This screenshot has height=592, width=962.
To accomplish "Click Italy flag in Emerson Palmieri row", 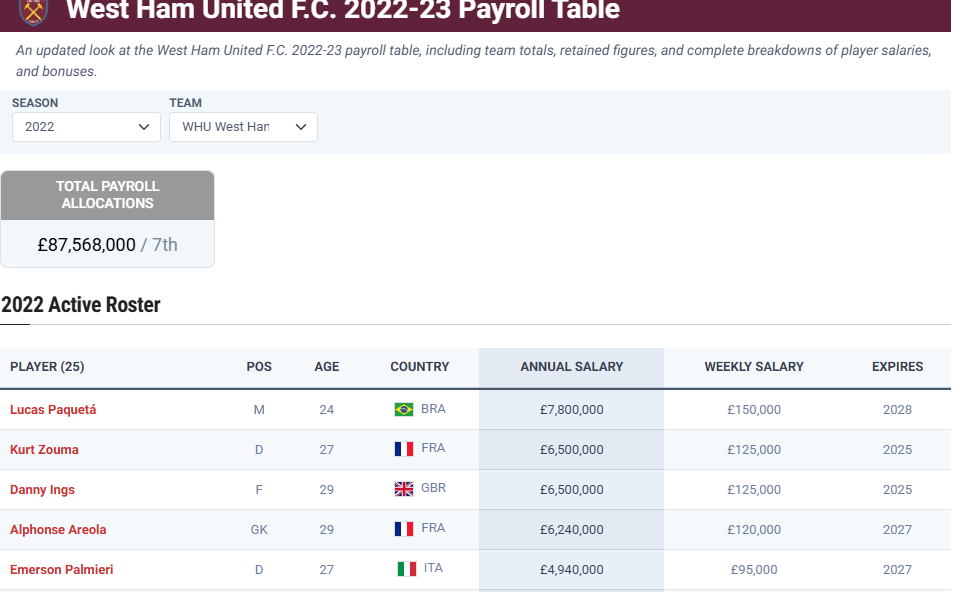I will coord(406,569).
